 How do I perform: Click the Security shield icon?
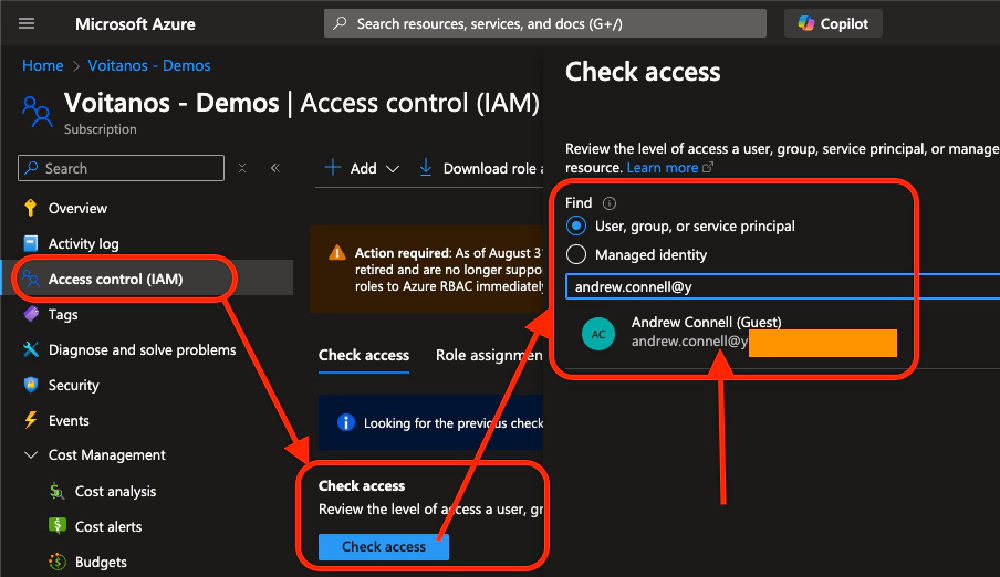[30, 385]
